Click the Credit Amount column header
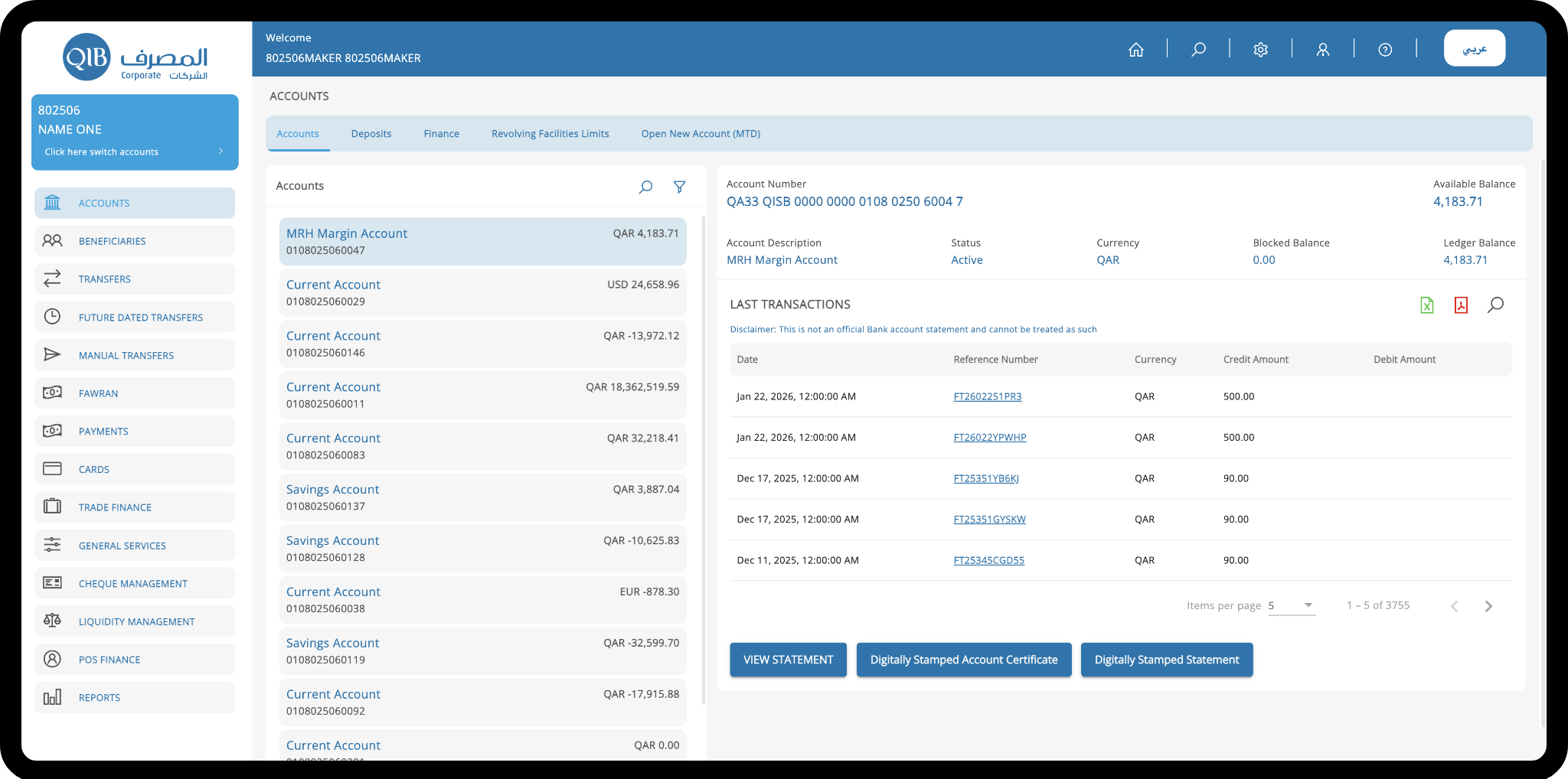The image size is (1568, 779). point(1256,360)
